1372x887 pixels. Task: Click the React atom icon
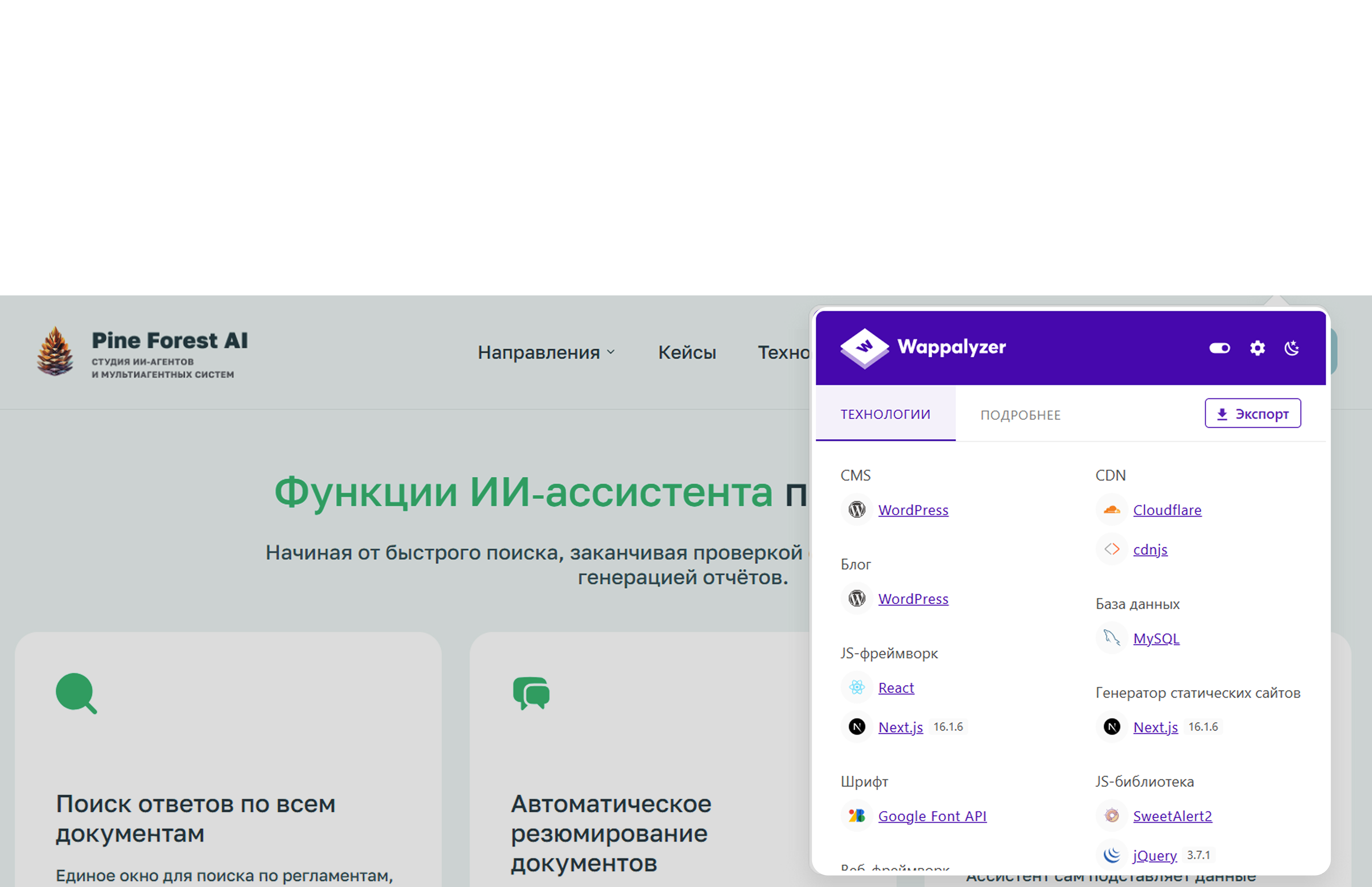click(x=857, y=687)
